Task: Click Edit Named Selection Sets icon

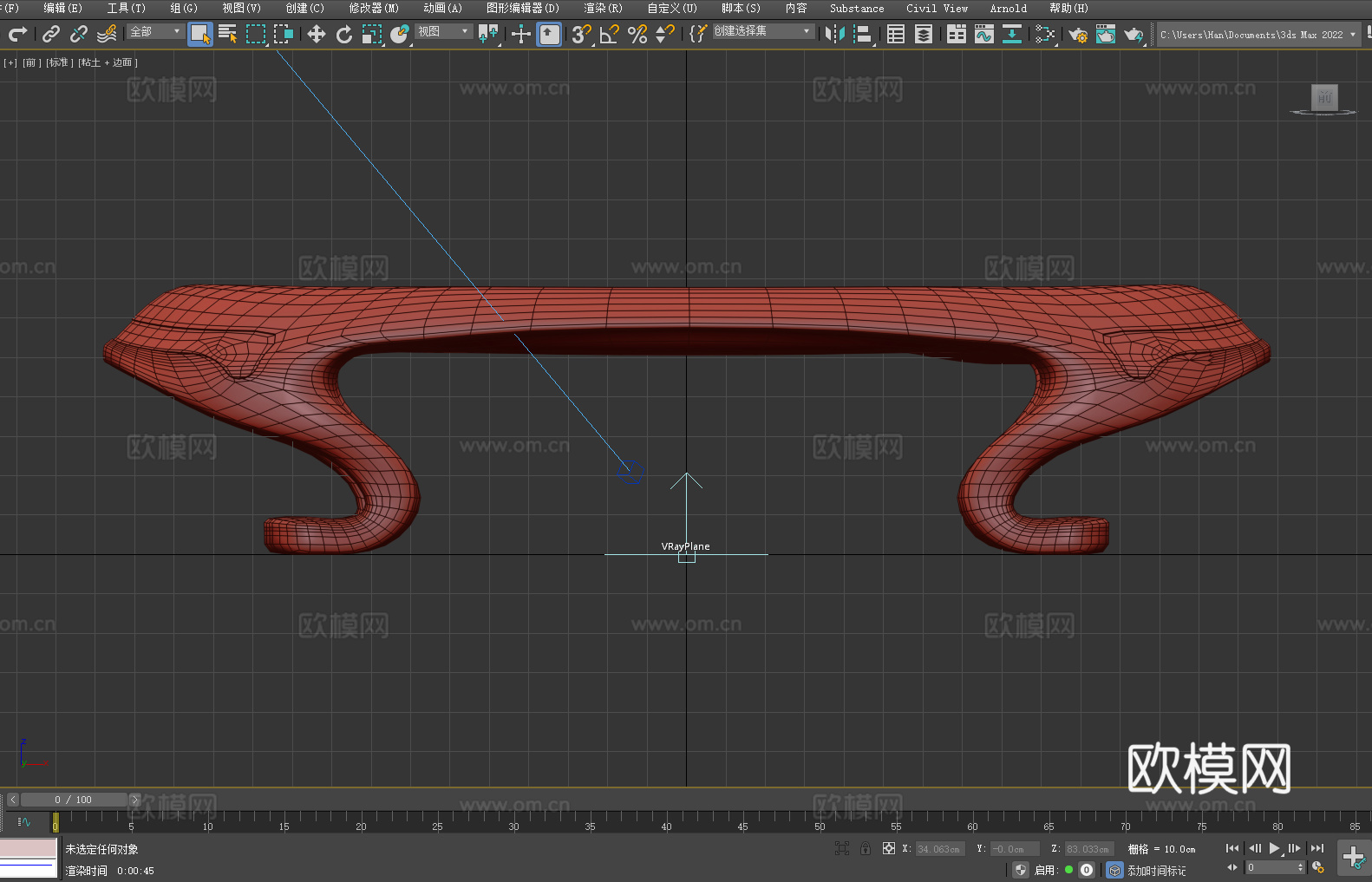Action: tap(698, 34)
